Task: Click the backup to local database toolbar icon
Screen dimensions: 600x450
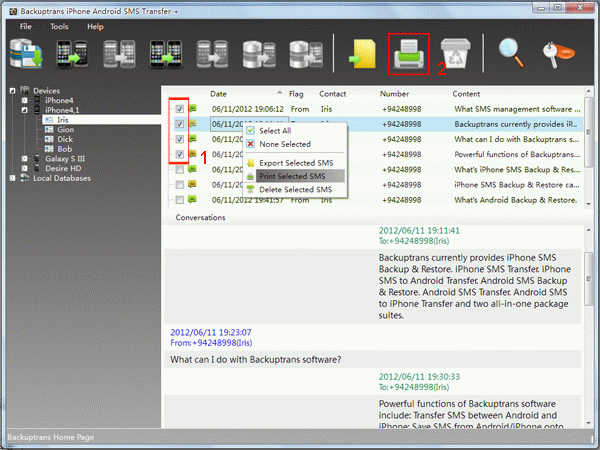Action: pyautogui.click(x=26, y=54)
